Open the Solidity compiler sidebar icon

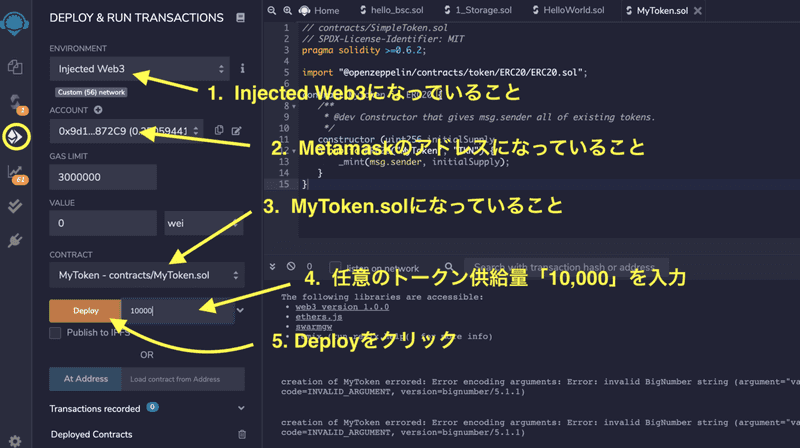15,102
